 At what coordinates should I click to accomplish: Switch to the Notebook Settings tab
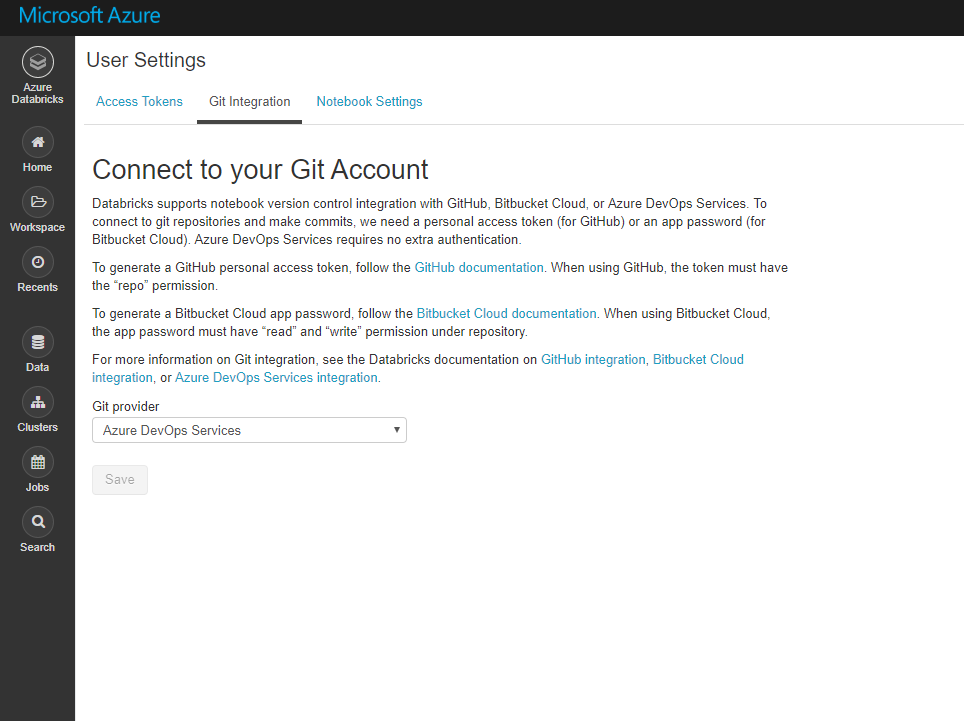(369, 101)
